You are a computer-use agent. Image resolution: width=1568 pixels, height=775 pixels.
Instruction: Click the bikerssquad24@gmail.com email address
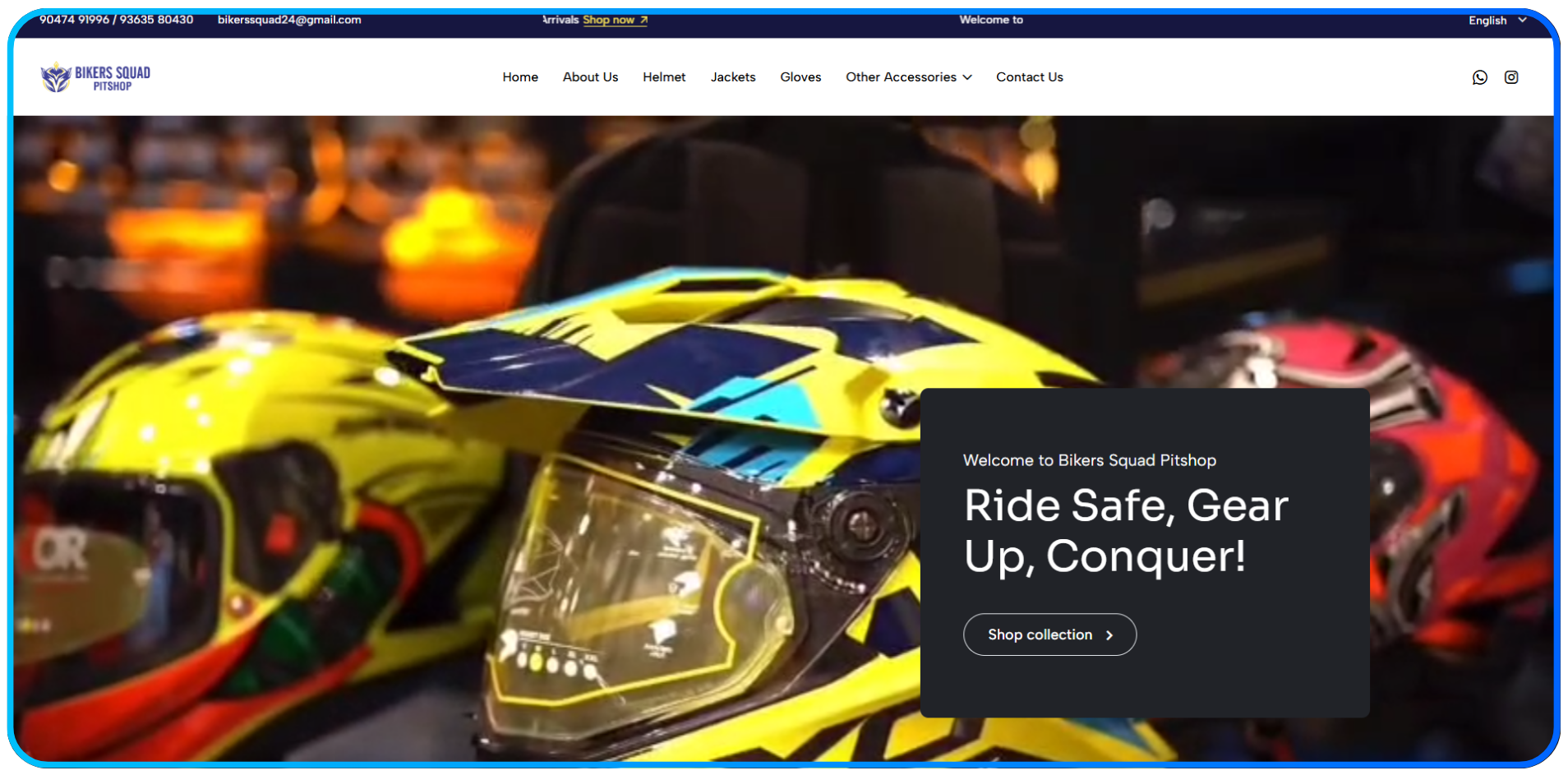pyautogui.click(x=288, y=20)
